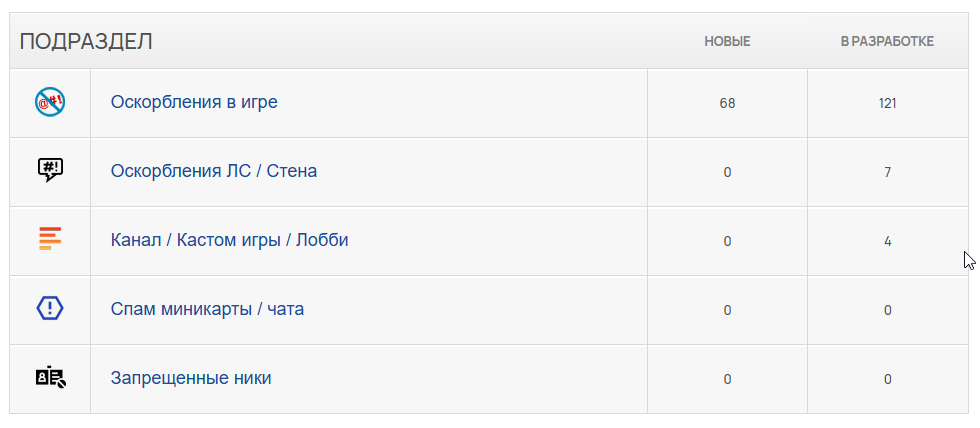Click in-progress count in Спам миникарты row
Screen dimensions: 980x428
(888, 310)
